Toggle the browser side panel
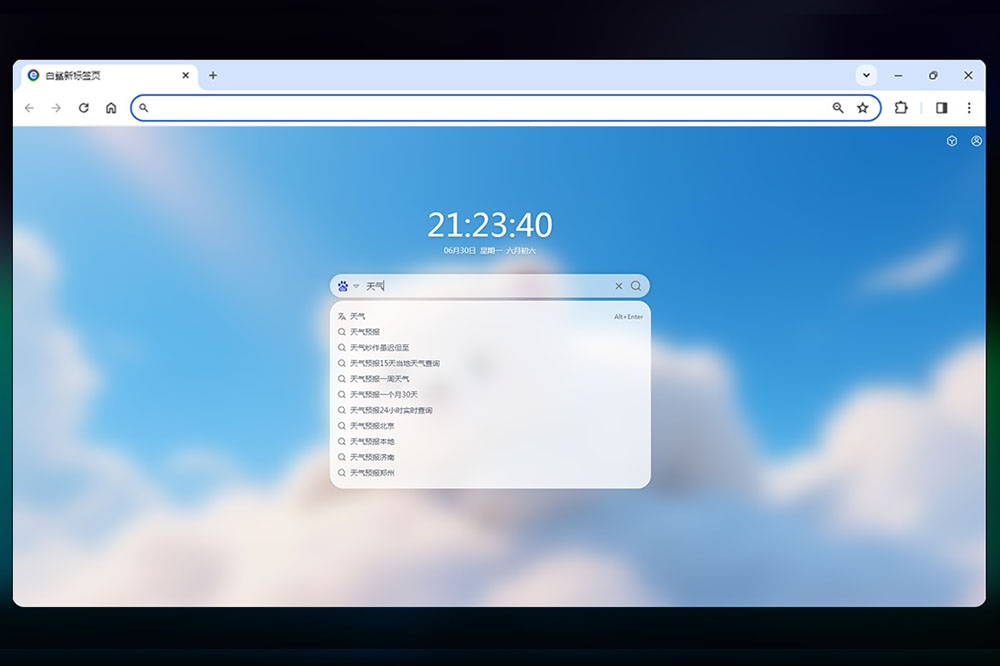The height and width of the screenshot is (666, 1000). (x=941, y=108)
